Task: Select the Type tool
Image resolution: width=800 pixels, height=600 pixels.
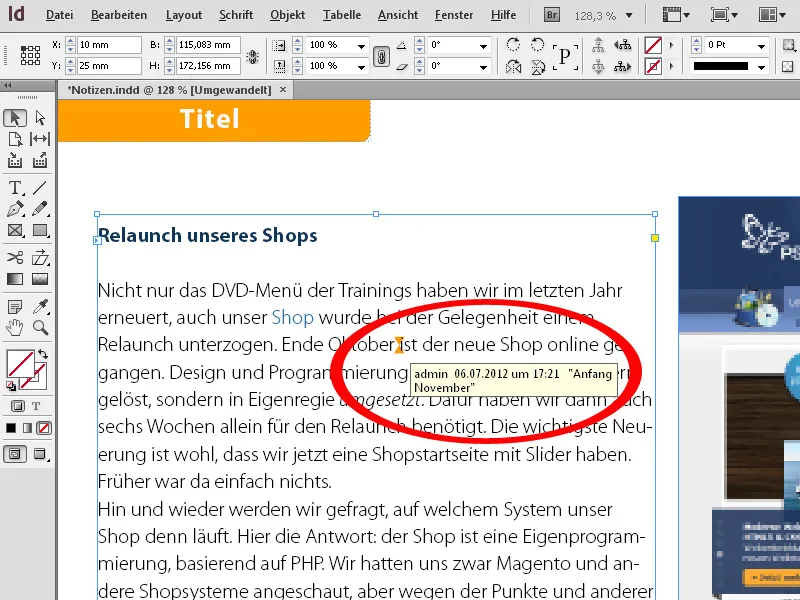Action: [x=15, y=188]
